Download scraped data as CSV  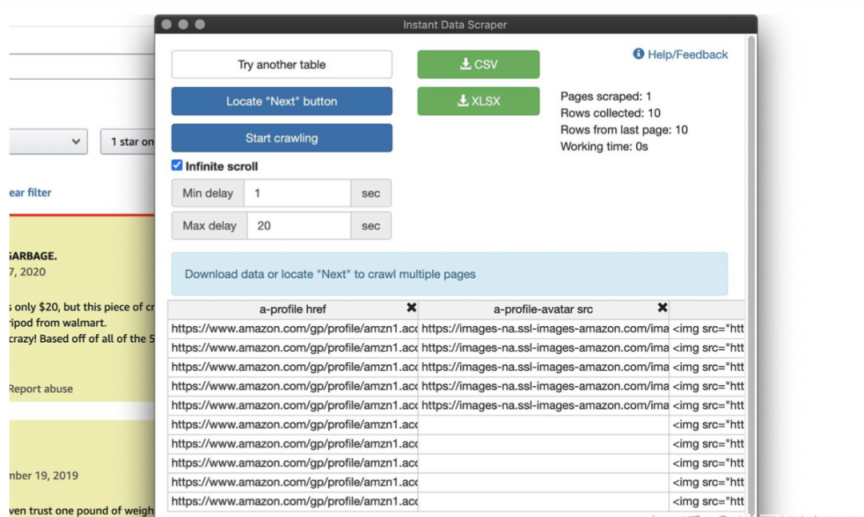478,64
